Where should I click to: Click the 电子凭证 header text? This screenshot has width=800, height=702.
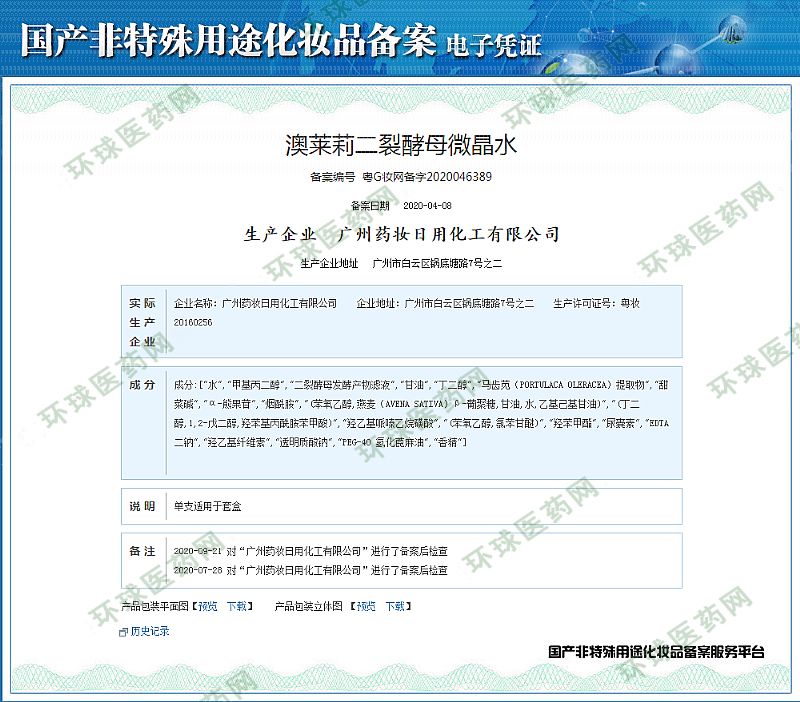[x=494, y=42]
